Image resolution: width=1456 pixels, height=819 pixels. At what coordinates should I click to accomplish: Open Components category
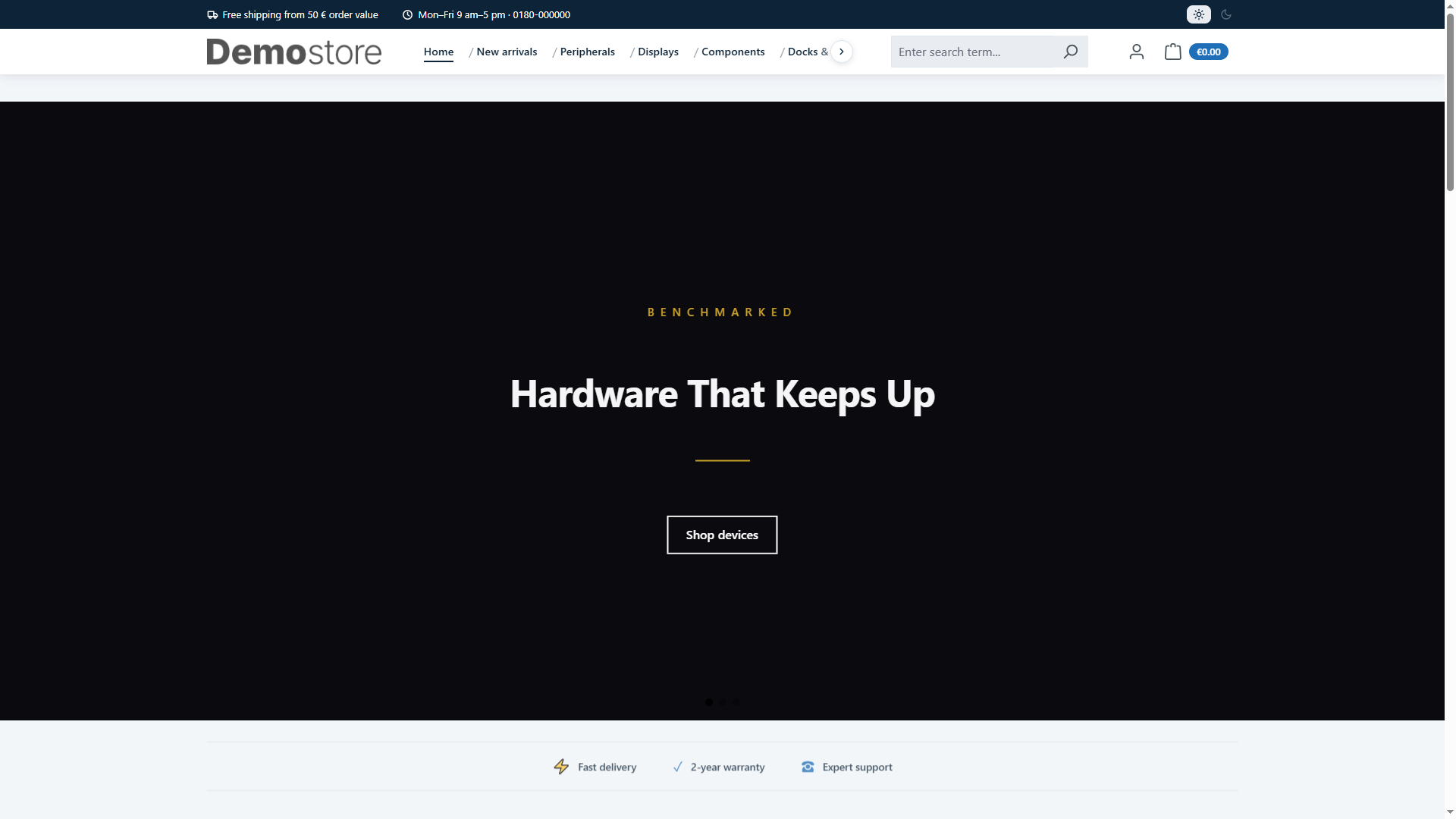733,52
